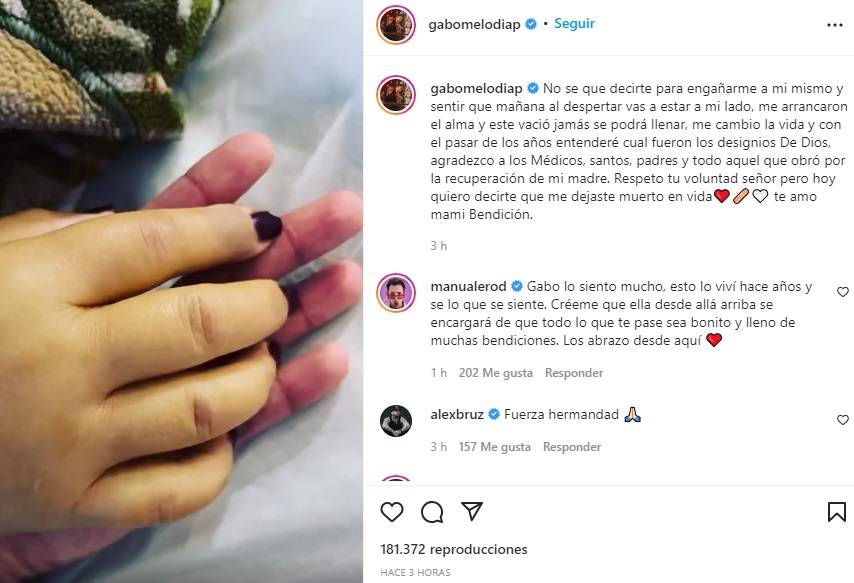Share post via paper plane icon

pos(472,512)
